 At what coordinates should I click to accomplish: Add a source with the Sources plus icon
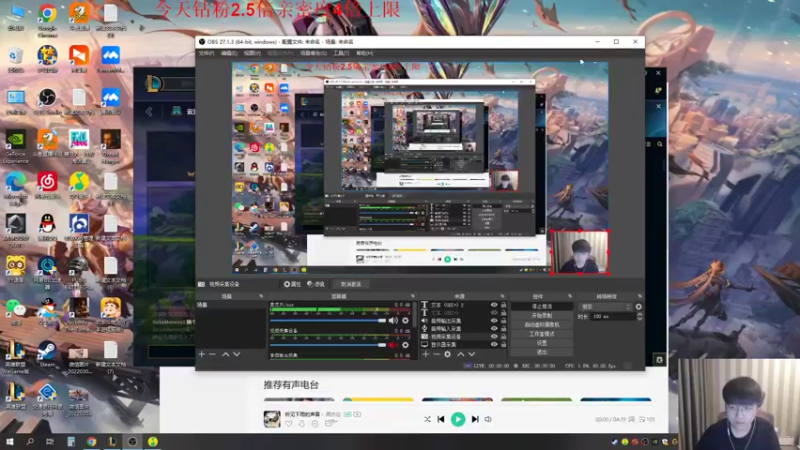426,354
